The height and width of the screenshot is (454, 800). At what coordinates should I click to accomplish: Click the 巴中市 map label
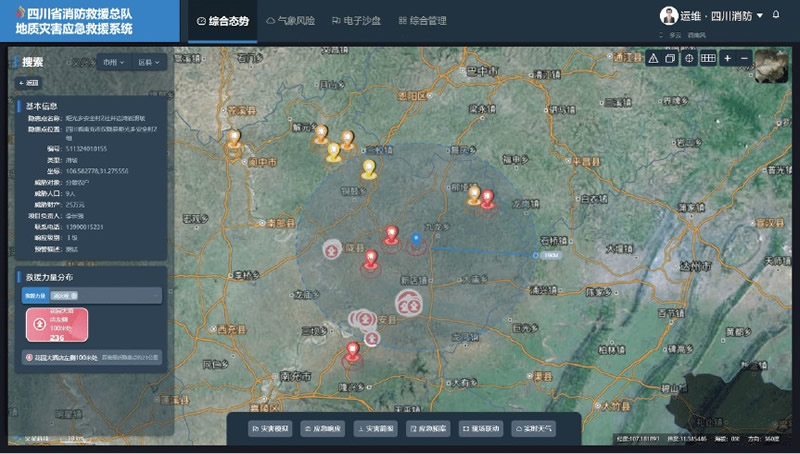(482, 71)
